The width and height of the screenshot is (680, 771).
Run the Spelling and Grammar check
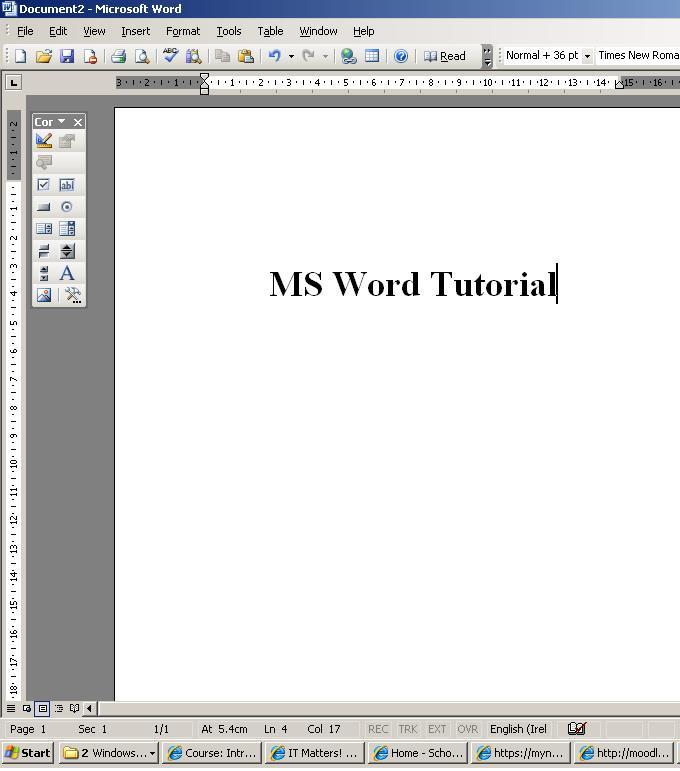tap(170, 56)
